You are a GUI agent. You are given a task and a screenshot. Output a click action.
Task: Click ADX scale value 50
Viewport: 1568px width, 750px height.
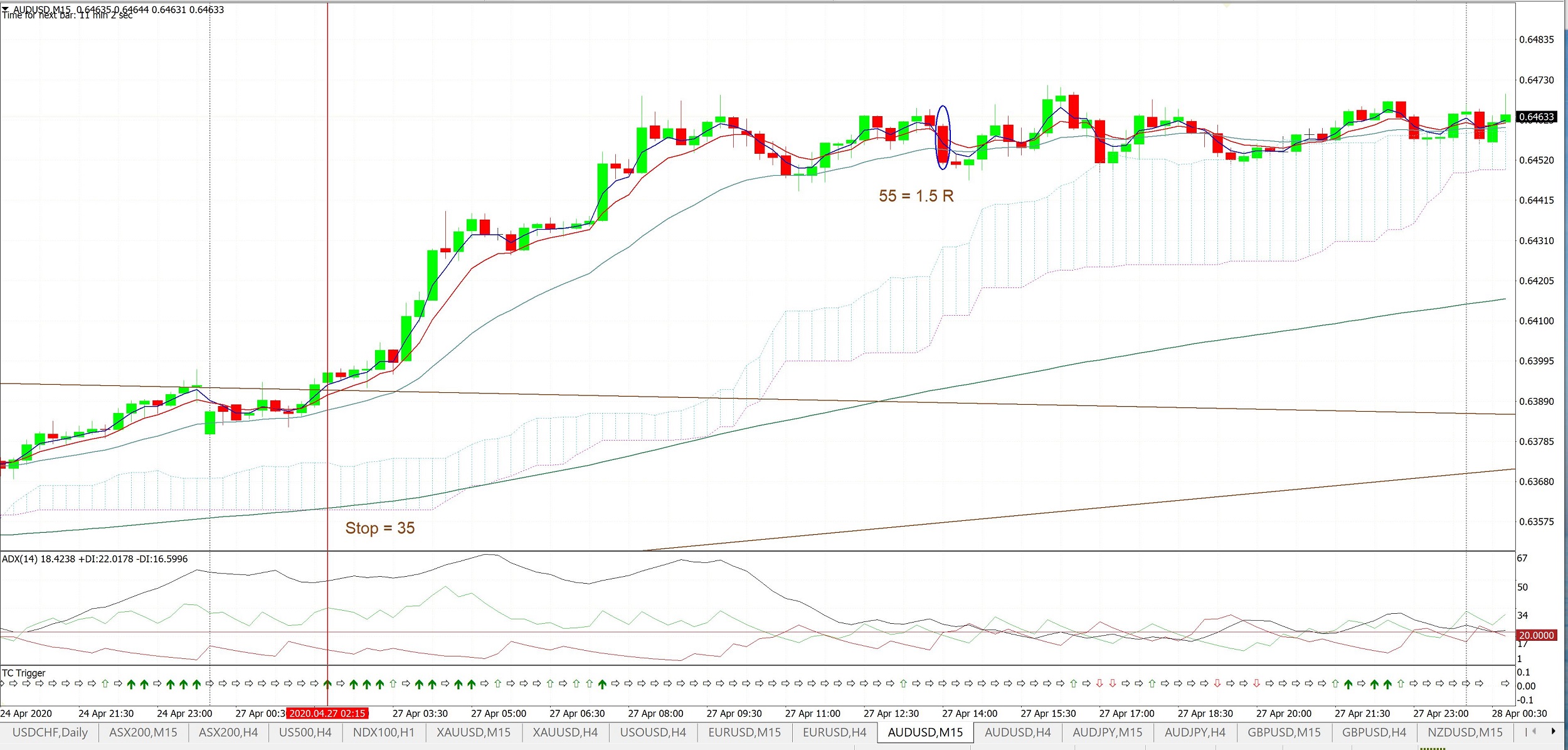pos(1522,587)
